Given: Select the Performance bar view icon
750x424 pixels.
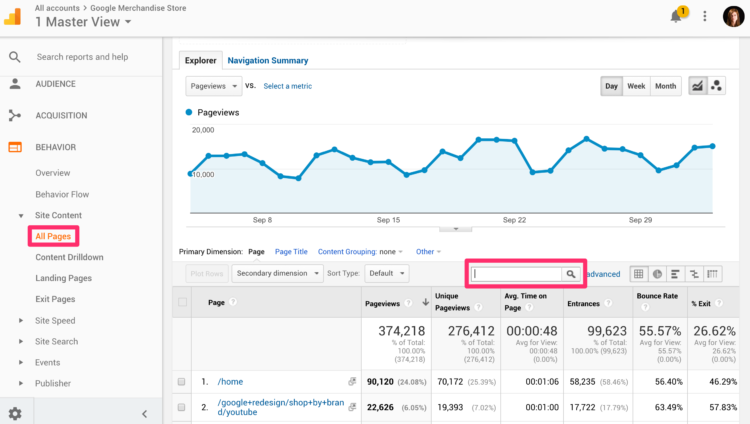Looking at the screenshot, I should pos(675,274).
